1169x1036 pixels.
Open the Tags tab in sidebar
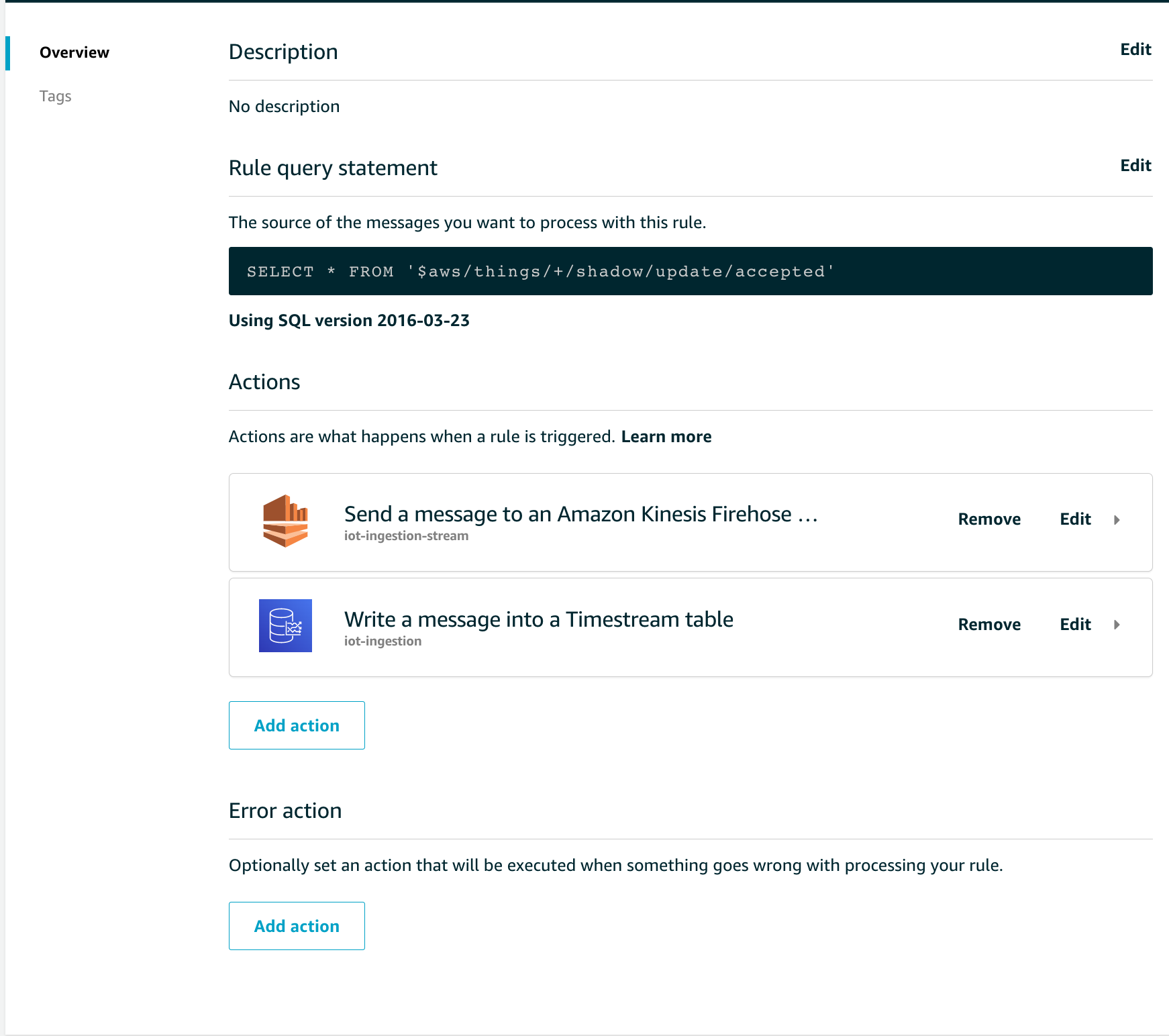click(55, 96)
